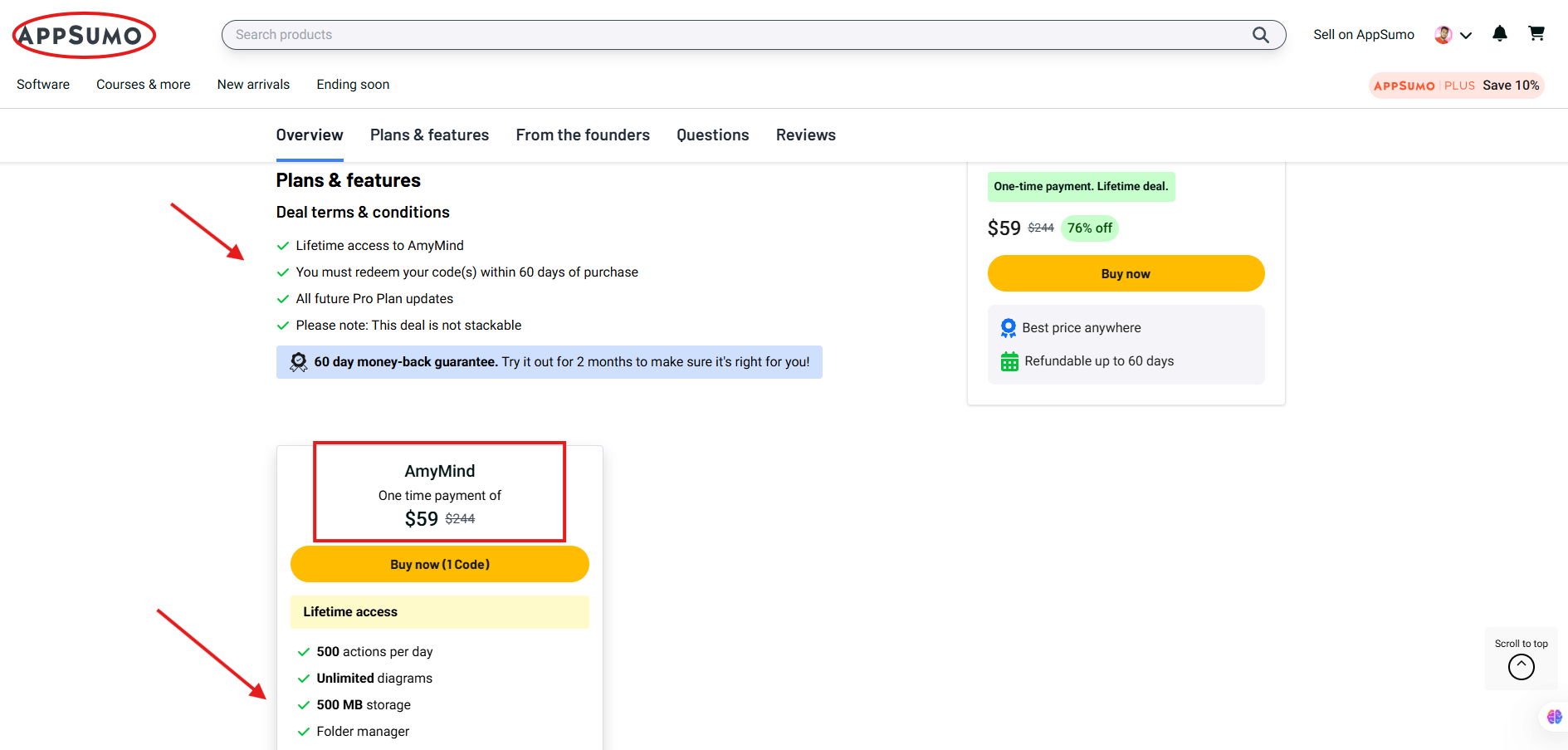Open the shopping cart
This screenshot has height=750, width=1568.
pos(1536,34)
